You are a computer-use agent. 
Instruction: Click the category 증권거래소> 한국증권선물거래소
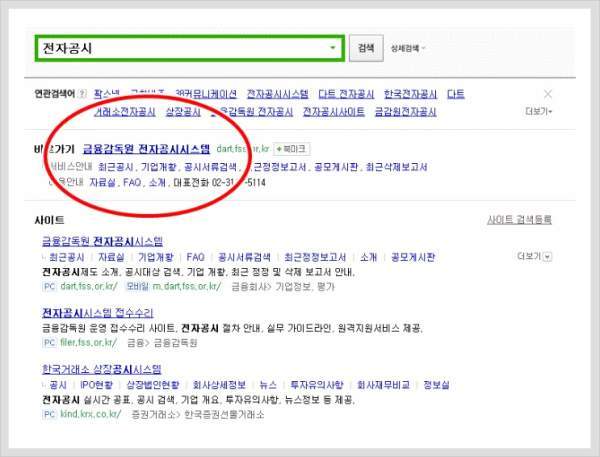tap(198, 415)
